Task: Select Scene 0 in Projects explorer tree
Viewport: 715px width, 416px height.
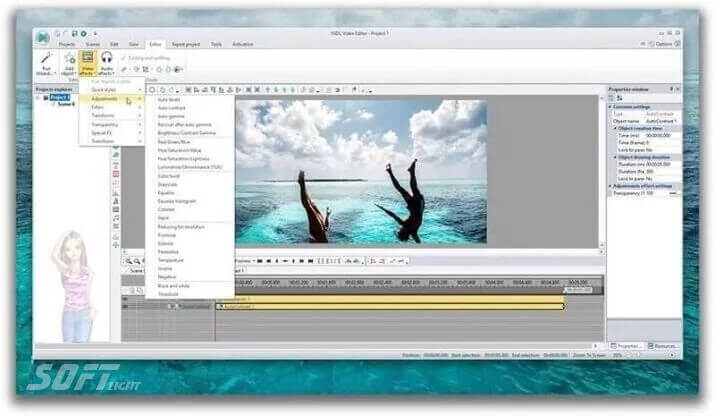Action: click(67, 104)
